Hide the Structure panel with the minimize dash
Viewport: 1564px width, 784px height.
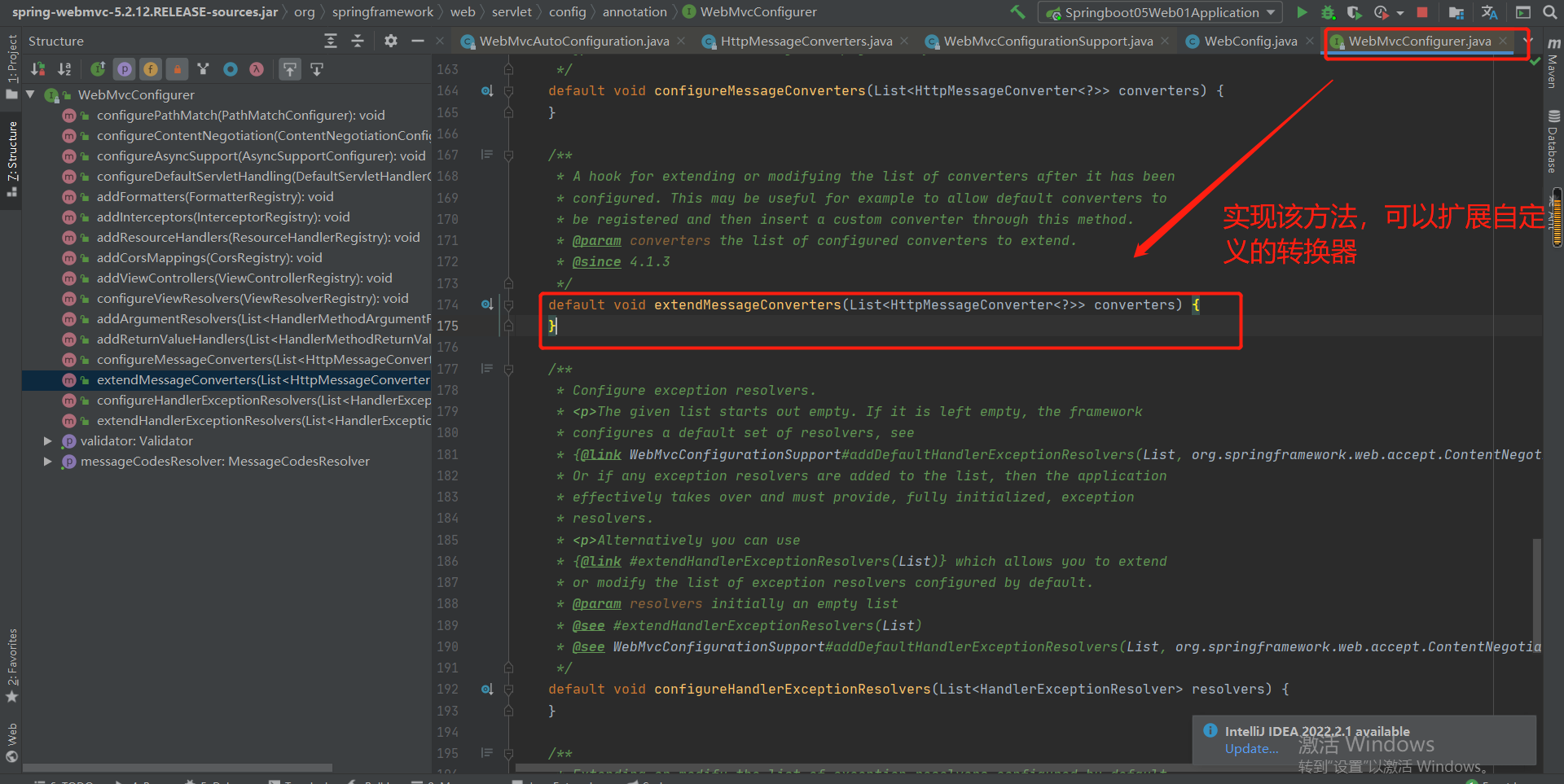[418, 41]
